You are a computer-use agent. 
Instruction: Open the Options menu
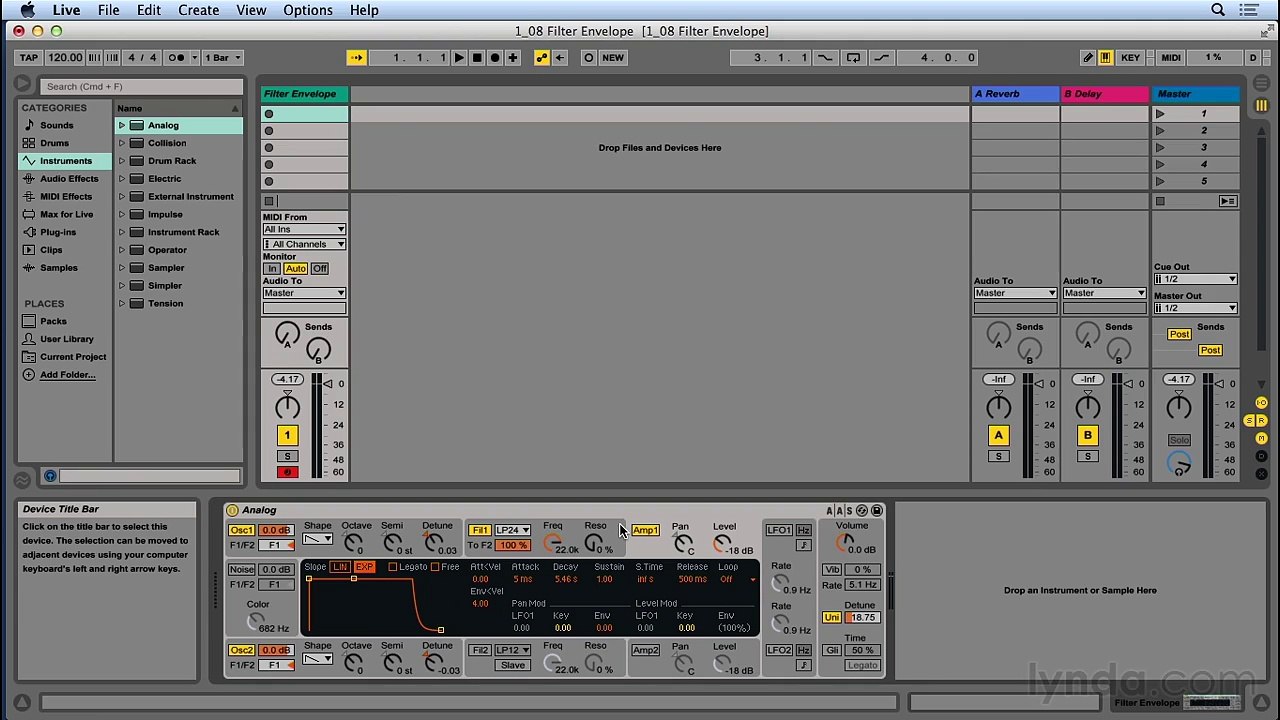tap(308, 10)
